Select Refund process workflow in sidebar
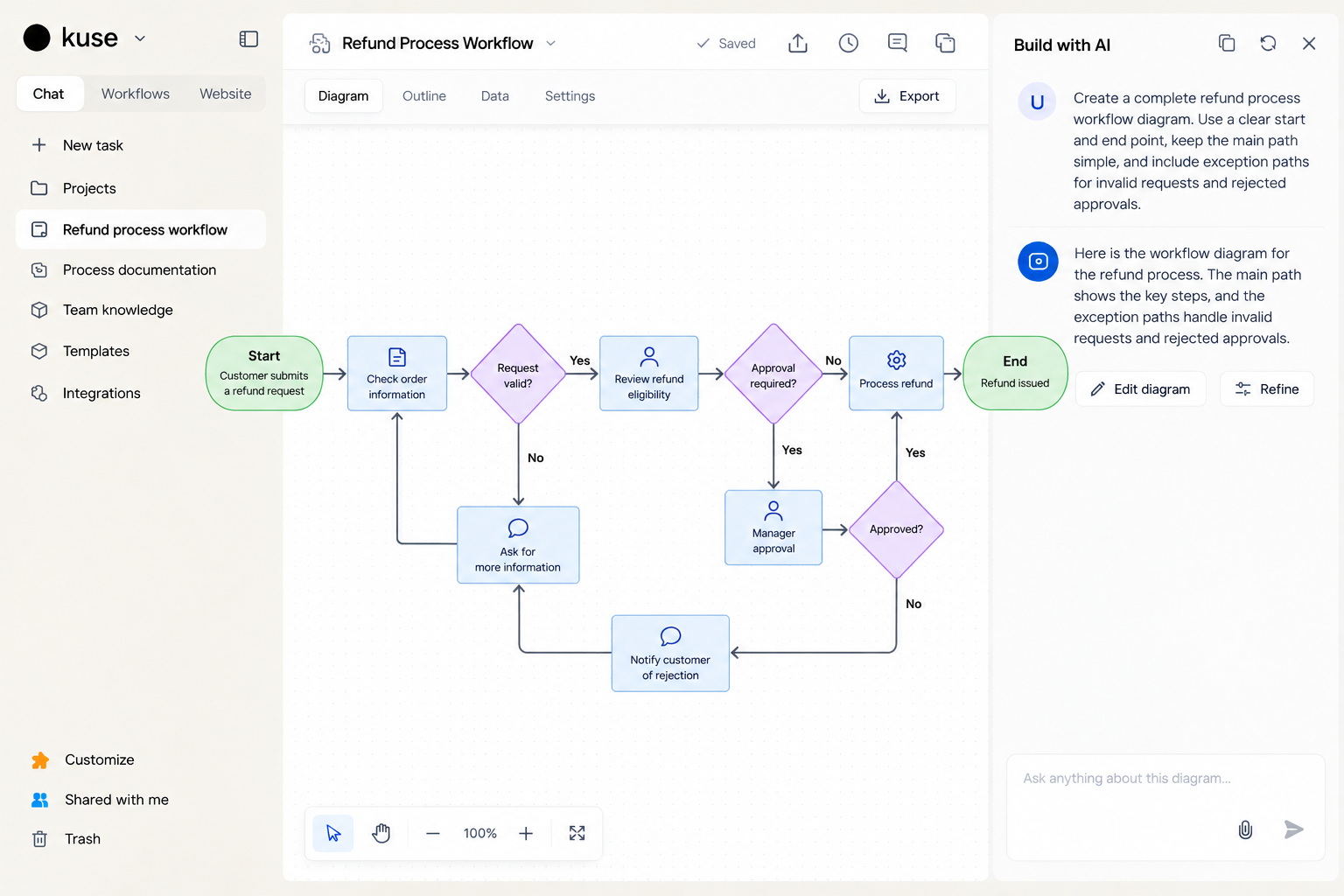The width and height of the screenshot is (1344, 896). point(141,229)
